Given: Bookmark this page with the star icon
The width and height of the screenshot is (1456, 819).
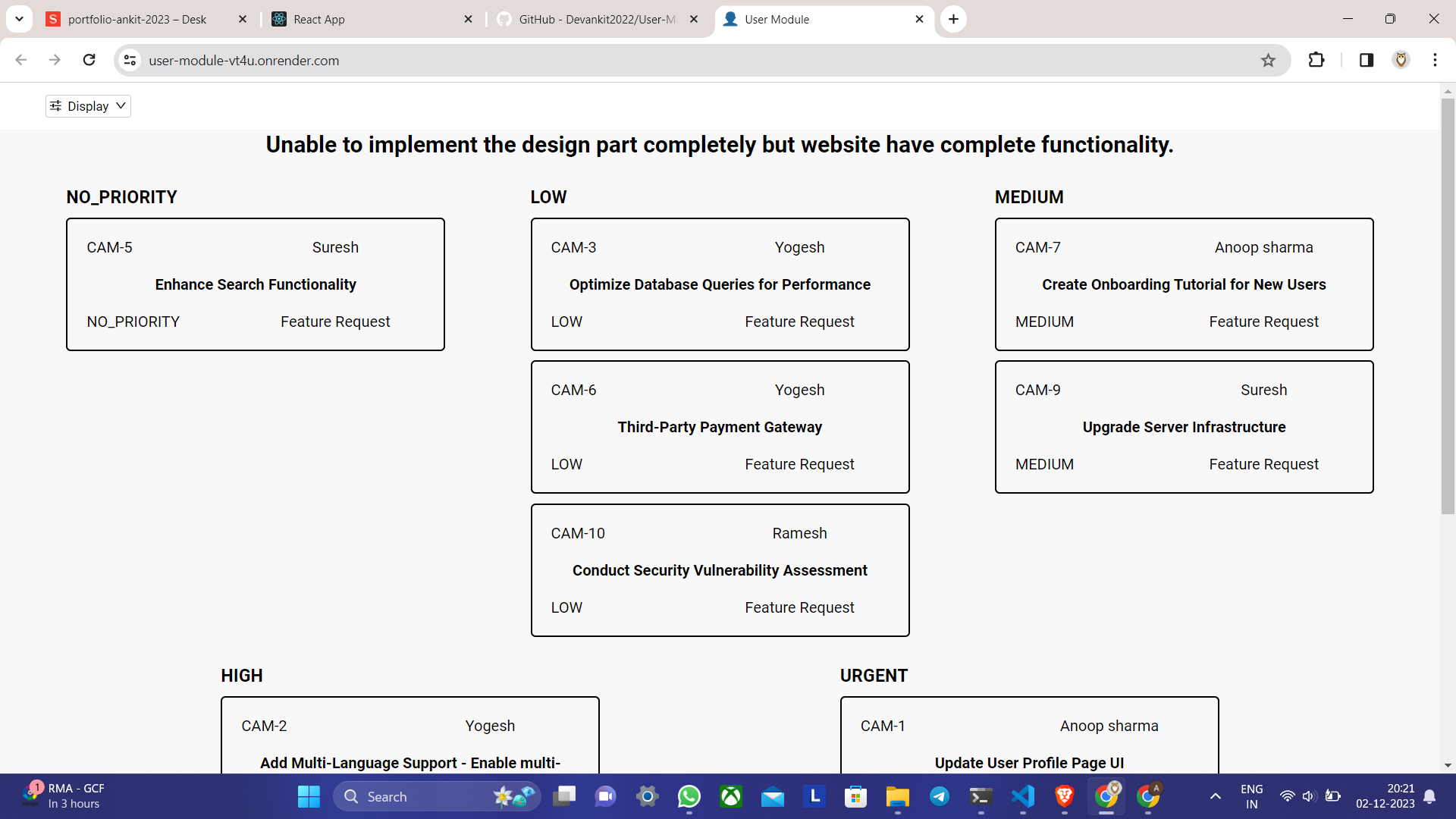Looking at the screenshot, I should [x=1268, y=61].
